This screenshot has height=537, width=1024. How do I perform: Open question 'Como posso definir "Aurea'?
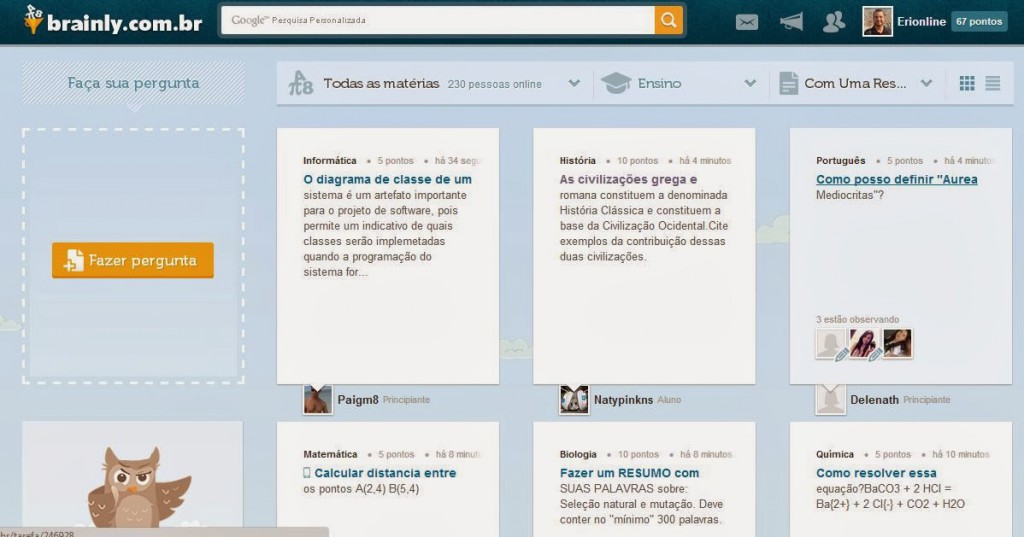point(897,179)
